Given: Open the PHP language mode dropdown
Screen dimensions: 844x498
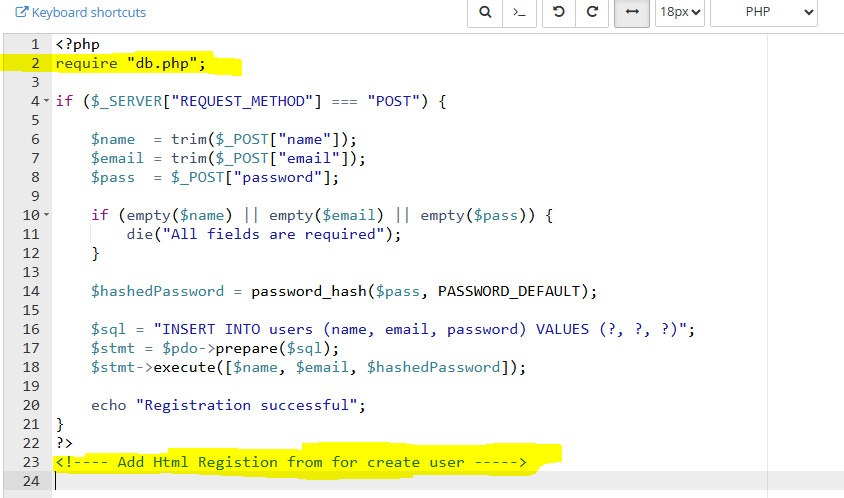Looking at the screenshot, I should [765, 13].
